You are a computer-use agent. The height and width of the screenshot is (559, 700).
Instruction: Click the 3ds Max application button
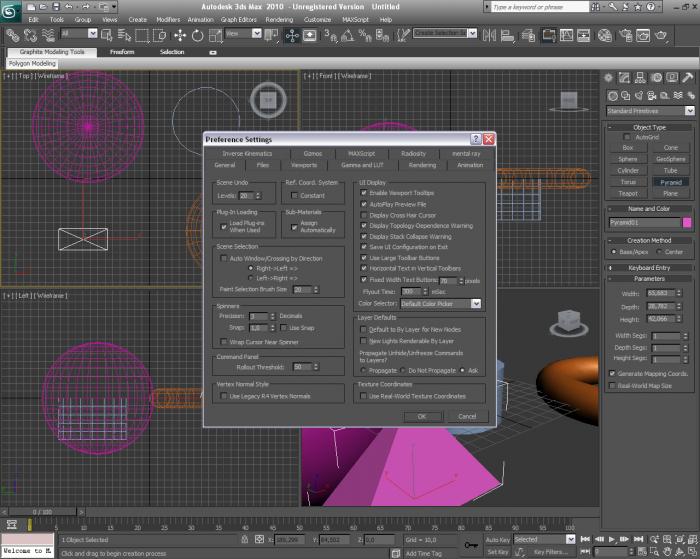click(10, 11)
